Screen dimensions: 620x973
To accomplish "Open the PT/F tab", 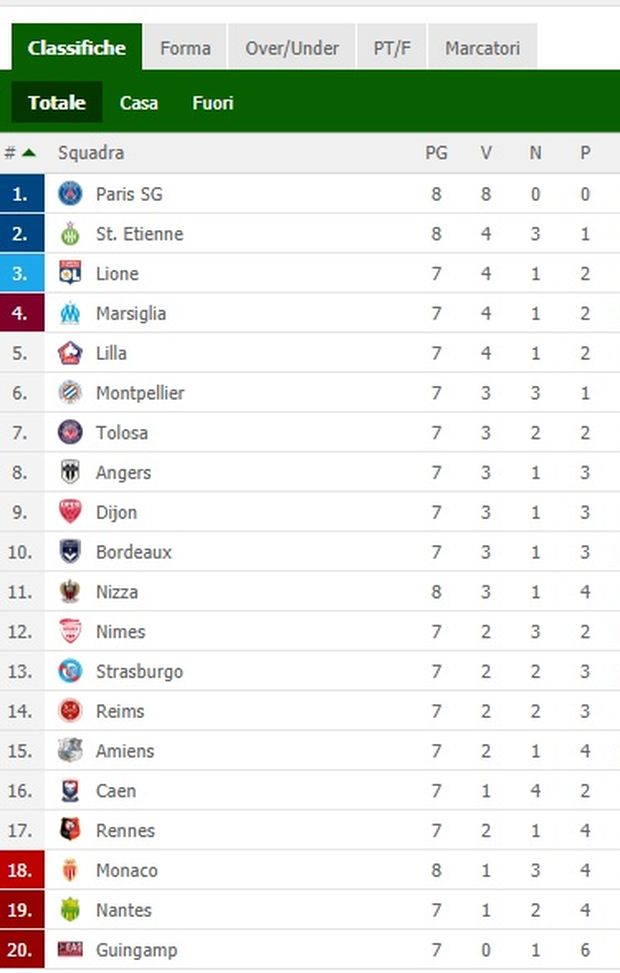I will point(392,48).
